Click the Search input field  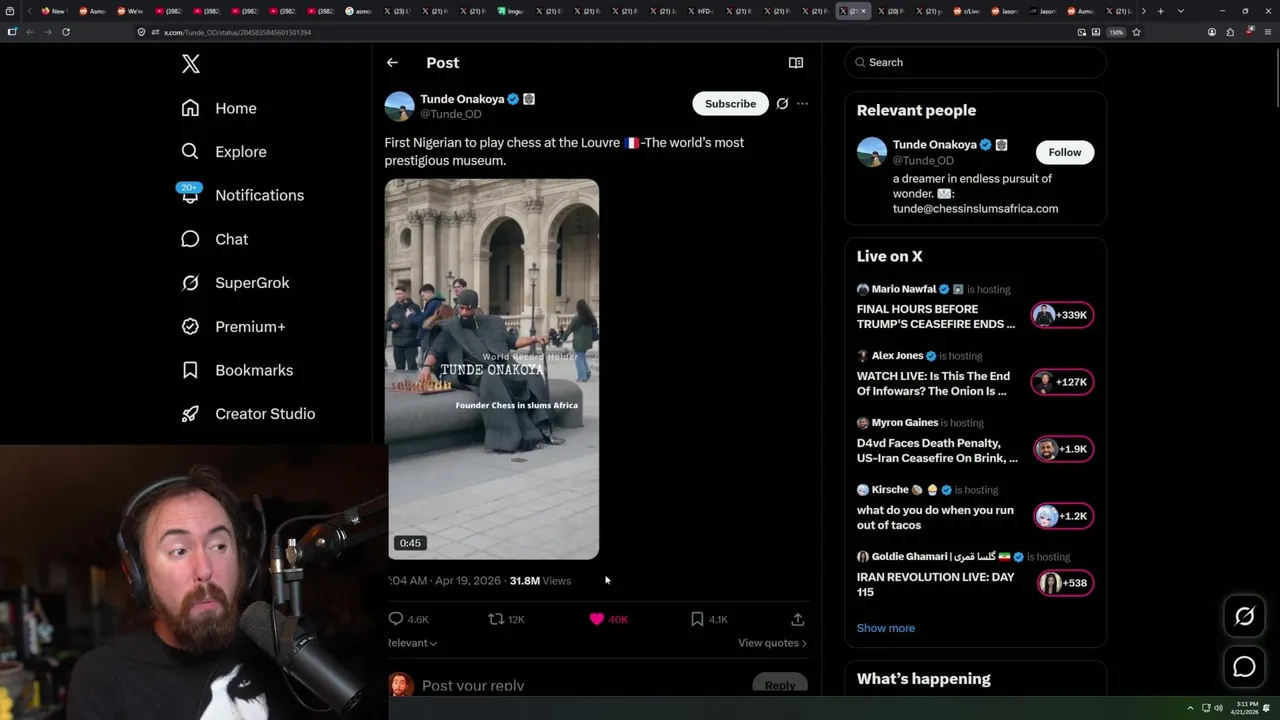coord(975,62)
